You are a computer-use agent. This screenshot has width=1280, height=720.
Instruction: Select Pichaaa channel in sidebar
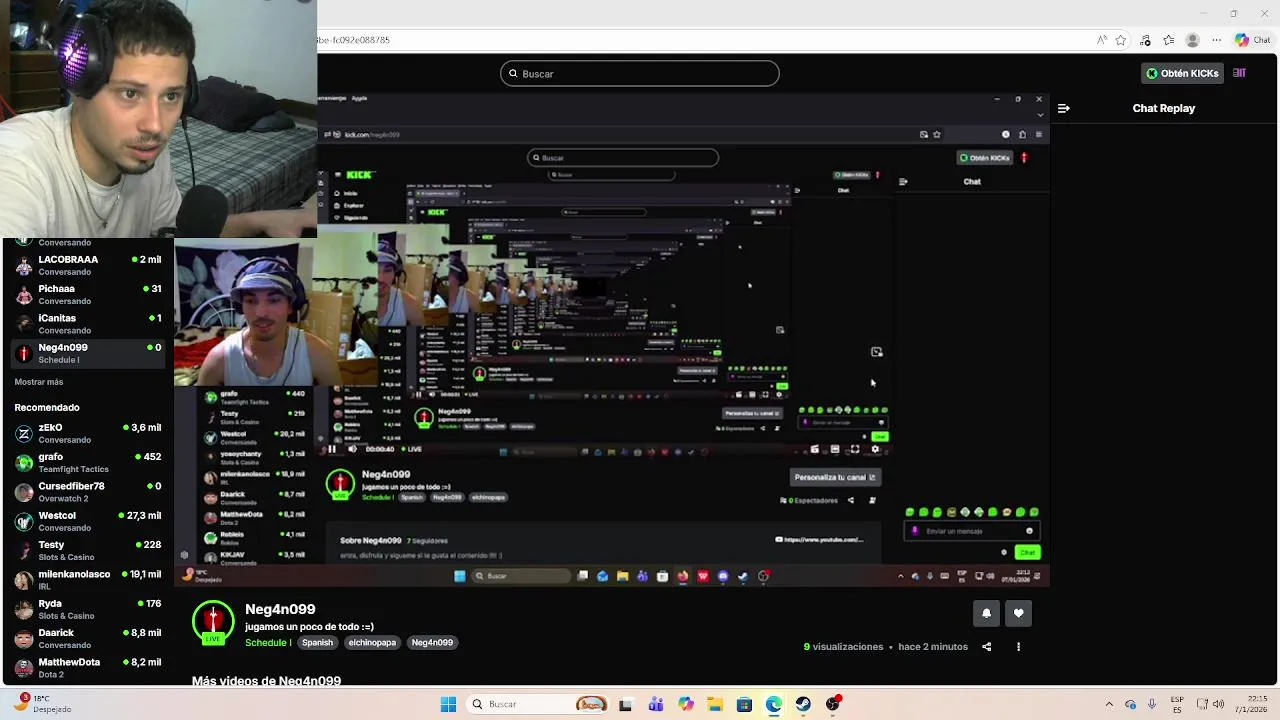coord(88,294)
